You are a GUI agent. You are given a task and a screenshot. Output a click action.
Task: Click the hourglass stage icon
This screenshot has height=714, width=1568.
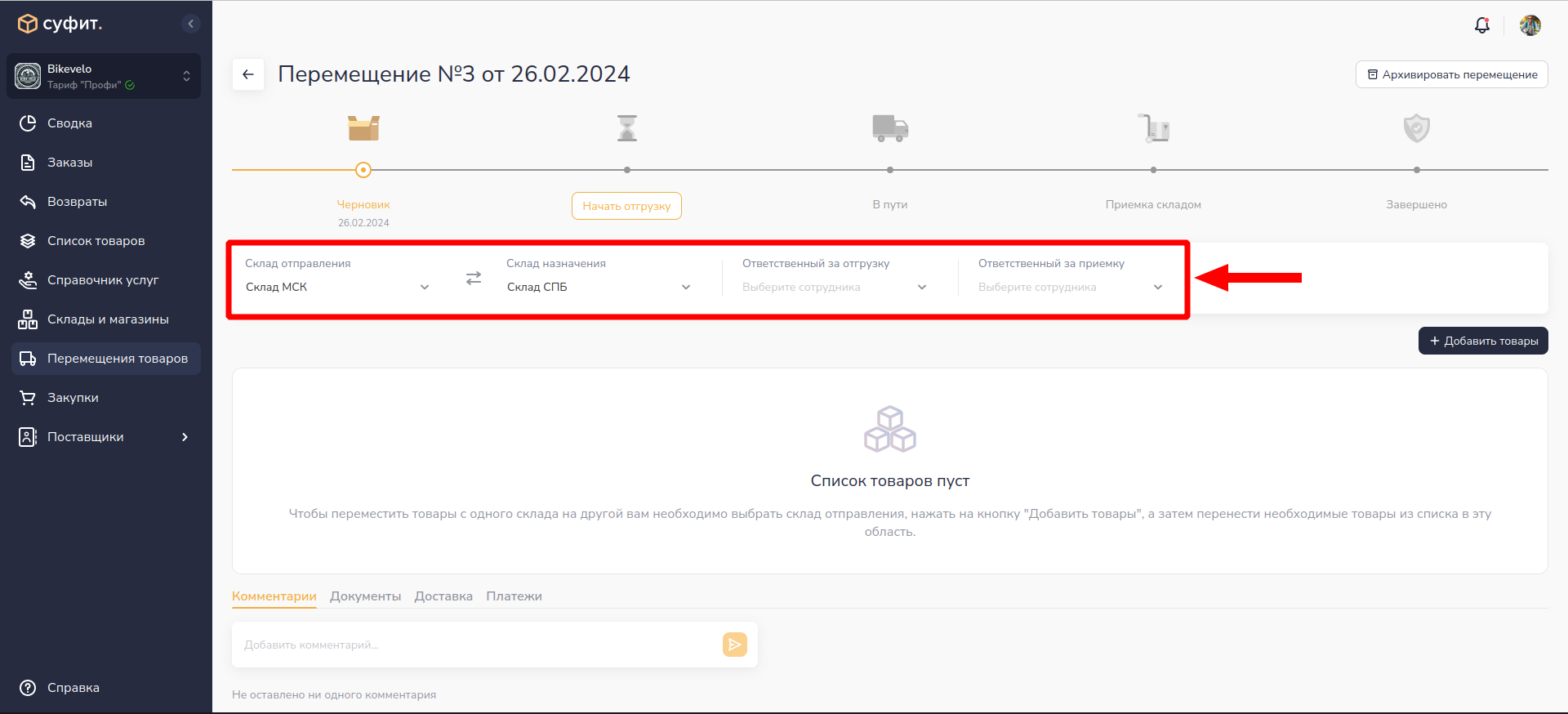[x=627, y=128]
